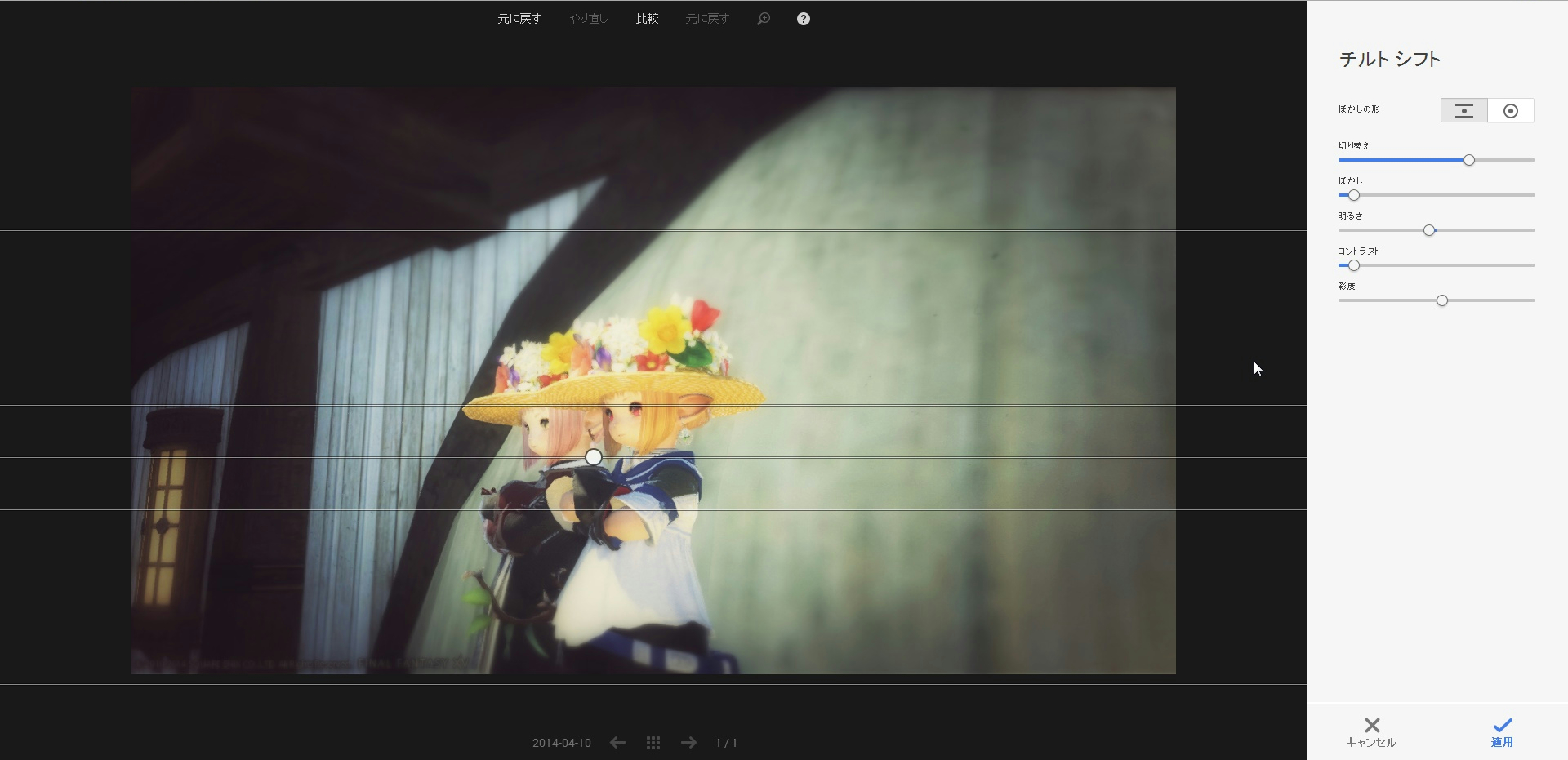Click 元に戻す left of やり直し

[x=519, y=19]
